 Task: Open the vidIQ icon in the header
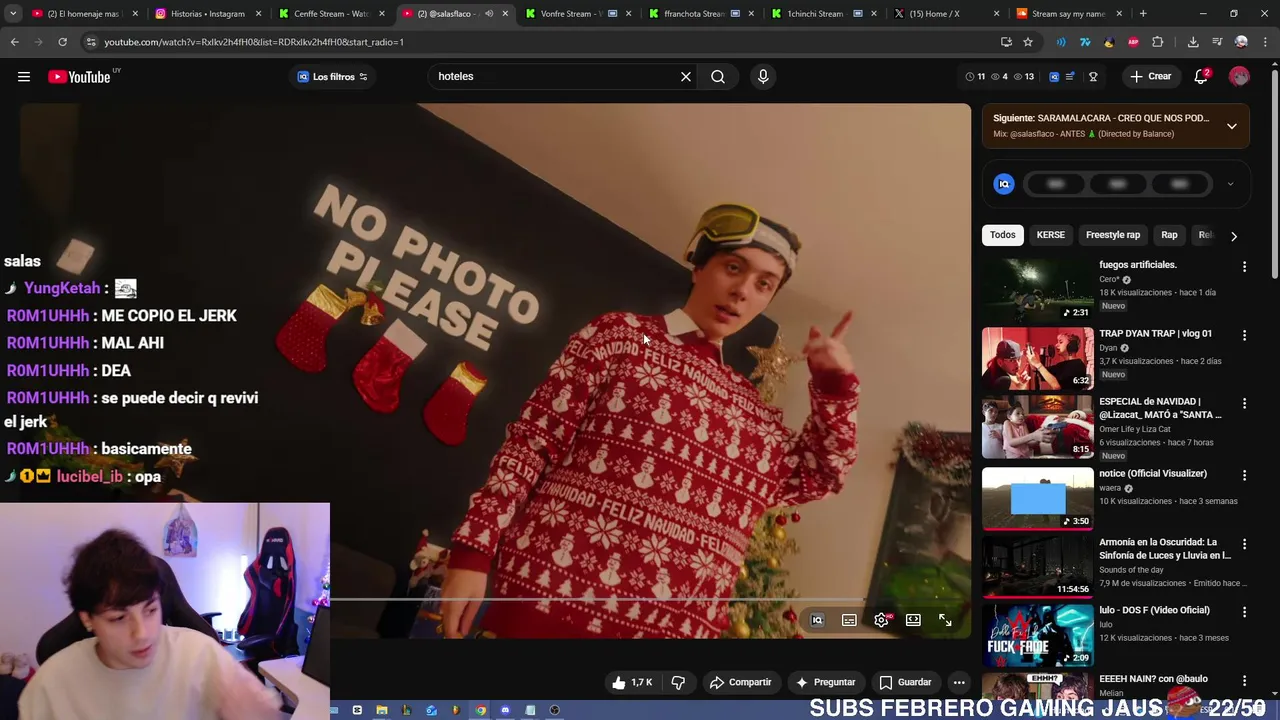click(1054, 77)
